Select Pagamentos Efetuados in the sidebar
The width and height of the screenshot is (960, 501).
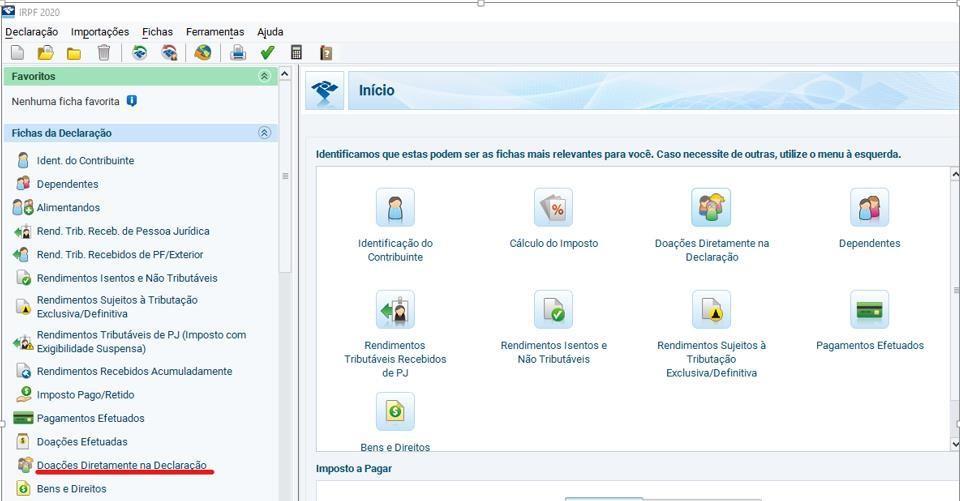90,418
